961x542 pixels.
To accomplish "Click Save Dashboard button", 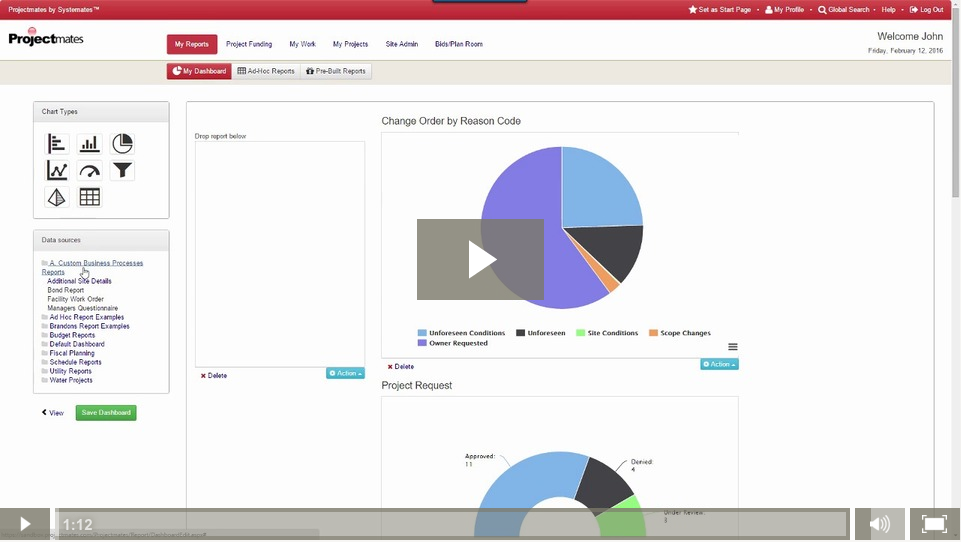I will [106, 413].
